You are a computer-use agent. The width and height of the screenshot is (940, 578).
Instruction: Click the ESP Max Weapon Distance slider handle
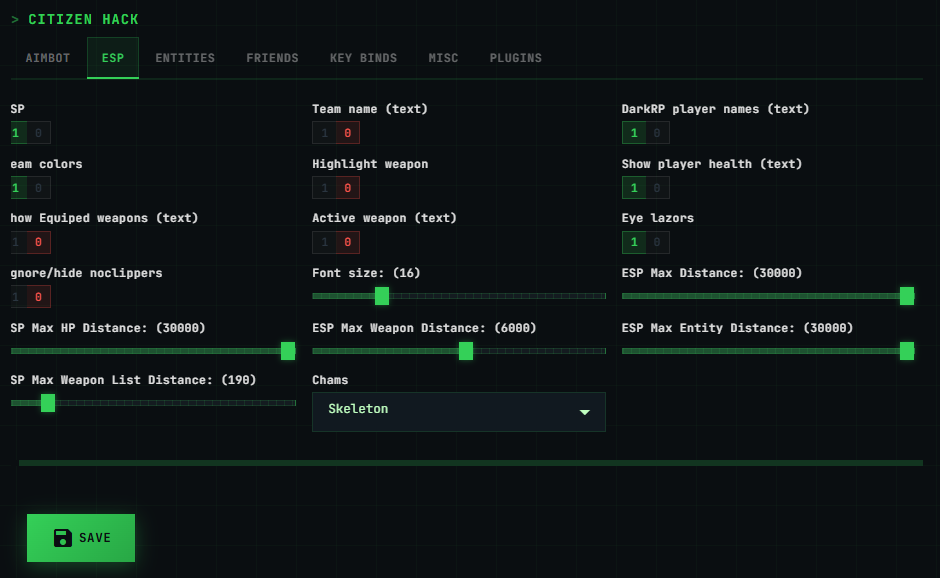[466, 351]
